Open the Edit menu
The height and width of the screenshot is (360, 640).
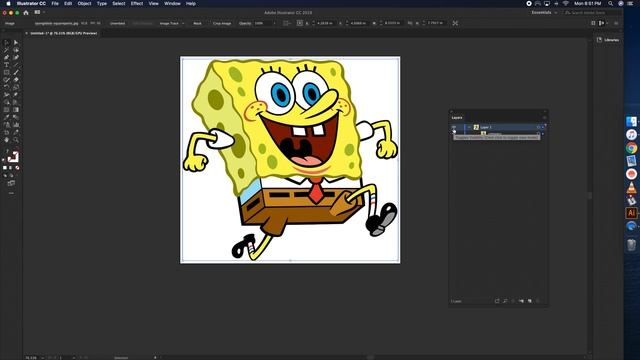pos(68,3)
